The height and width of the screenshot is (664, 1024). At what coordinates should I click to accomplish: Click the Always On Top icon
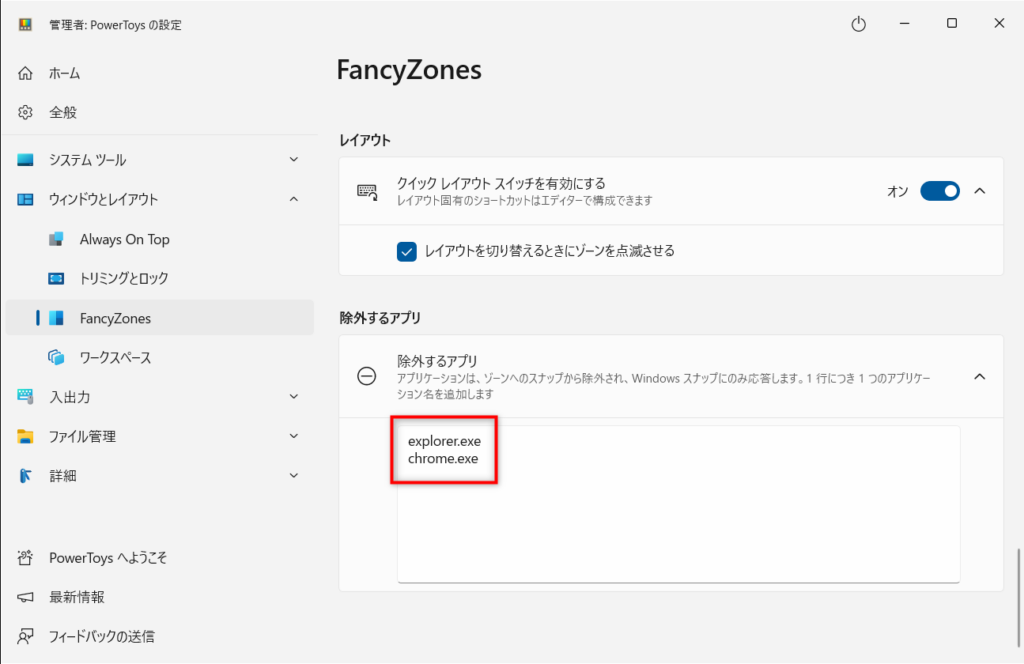pyautogui.click(x=57, y=239)
